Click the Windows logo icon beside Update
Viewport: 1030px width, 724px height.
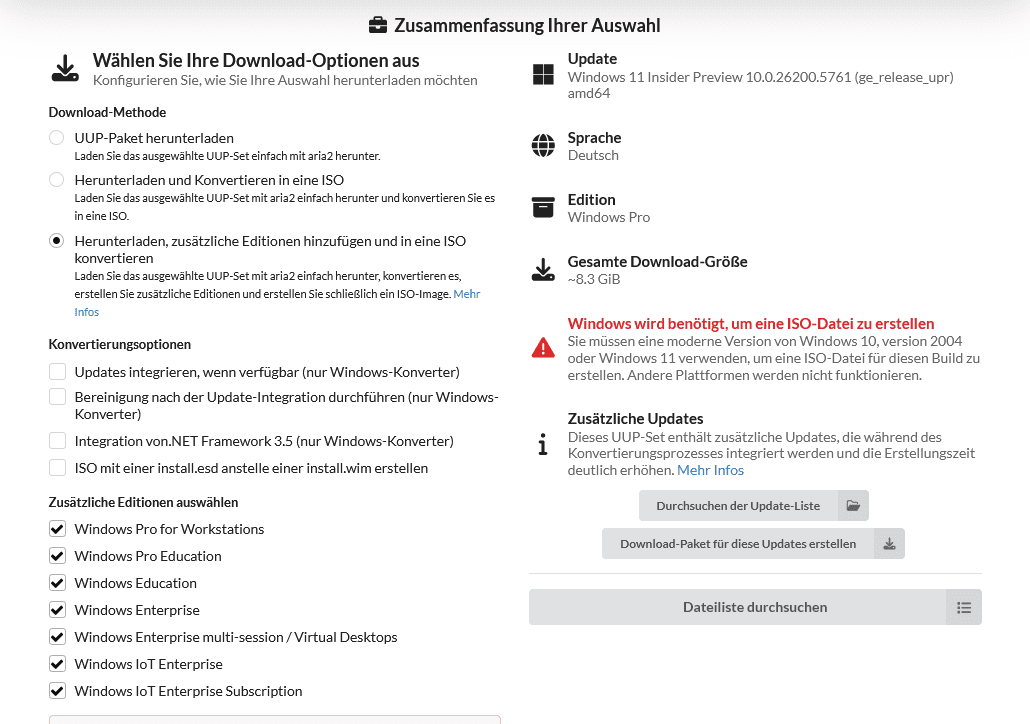click(543, 75)
